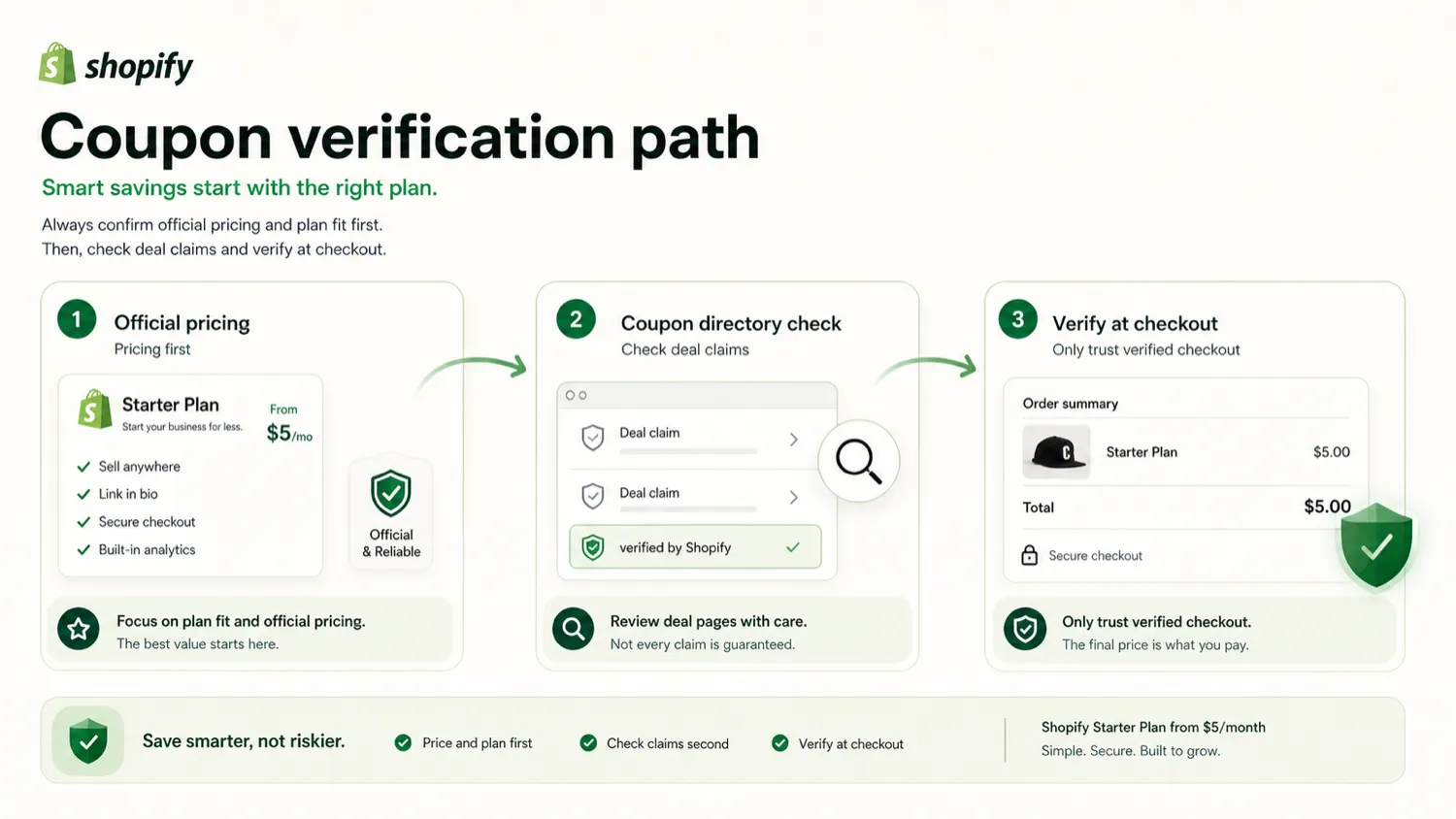
Task: Click the shopify wordmark text
Action: (x=139, y=67)
